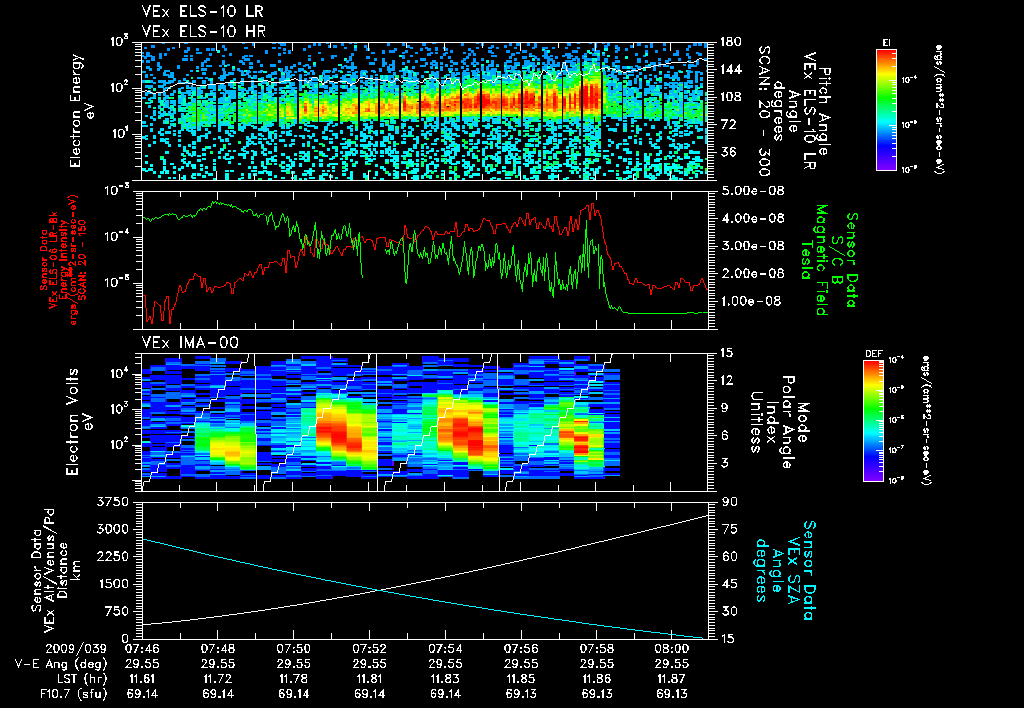
Task: Click the LST value 11.61
Action: click(x=142, y=679)
